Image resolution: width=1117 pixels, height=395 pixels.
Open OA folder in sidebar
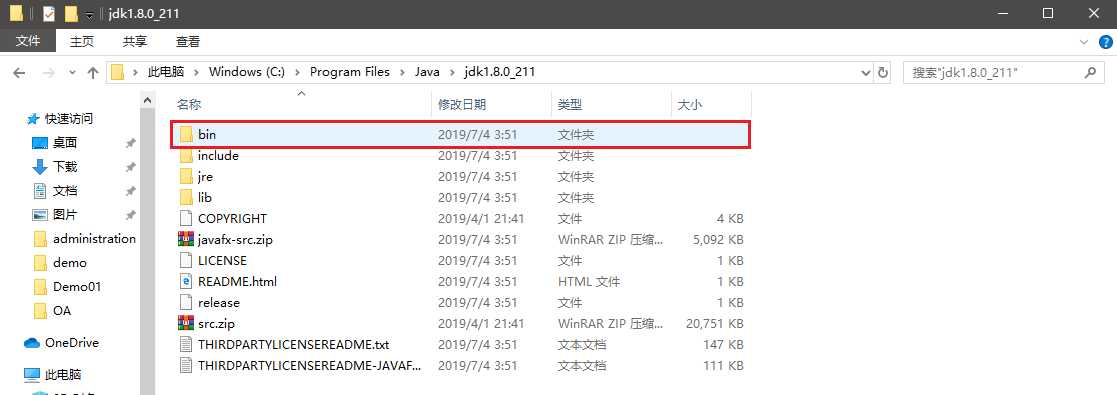[x=61, y=311]
